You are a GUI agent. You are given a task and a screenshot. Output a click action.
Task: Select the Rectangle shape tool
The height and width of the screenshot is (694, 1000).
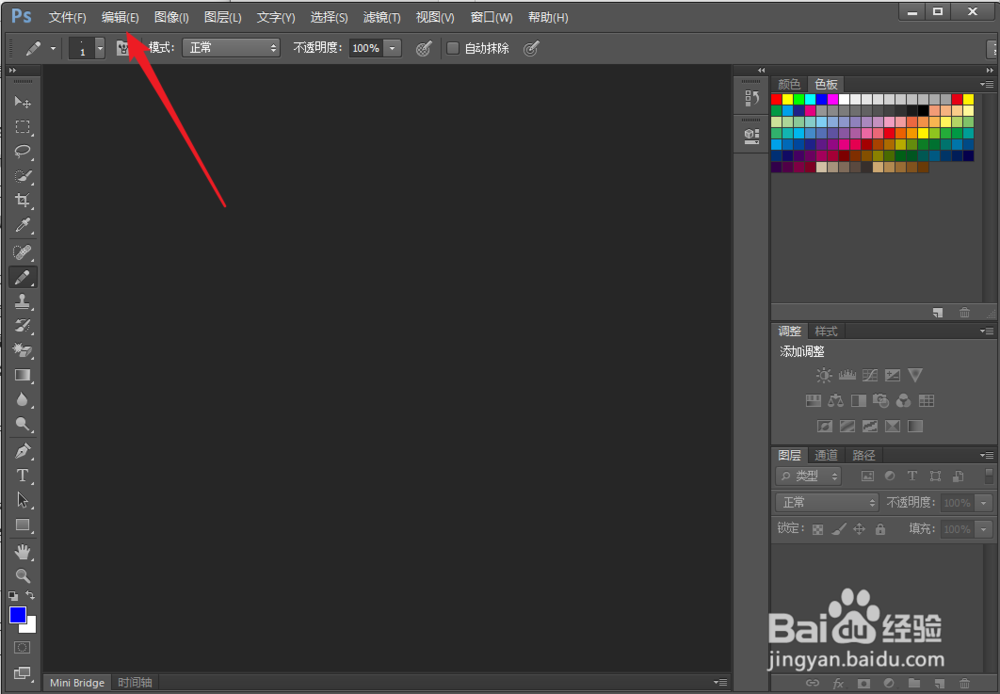[x=22, y=525]
